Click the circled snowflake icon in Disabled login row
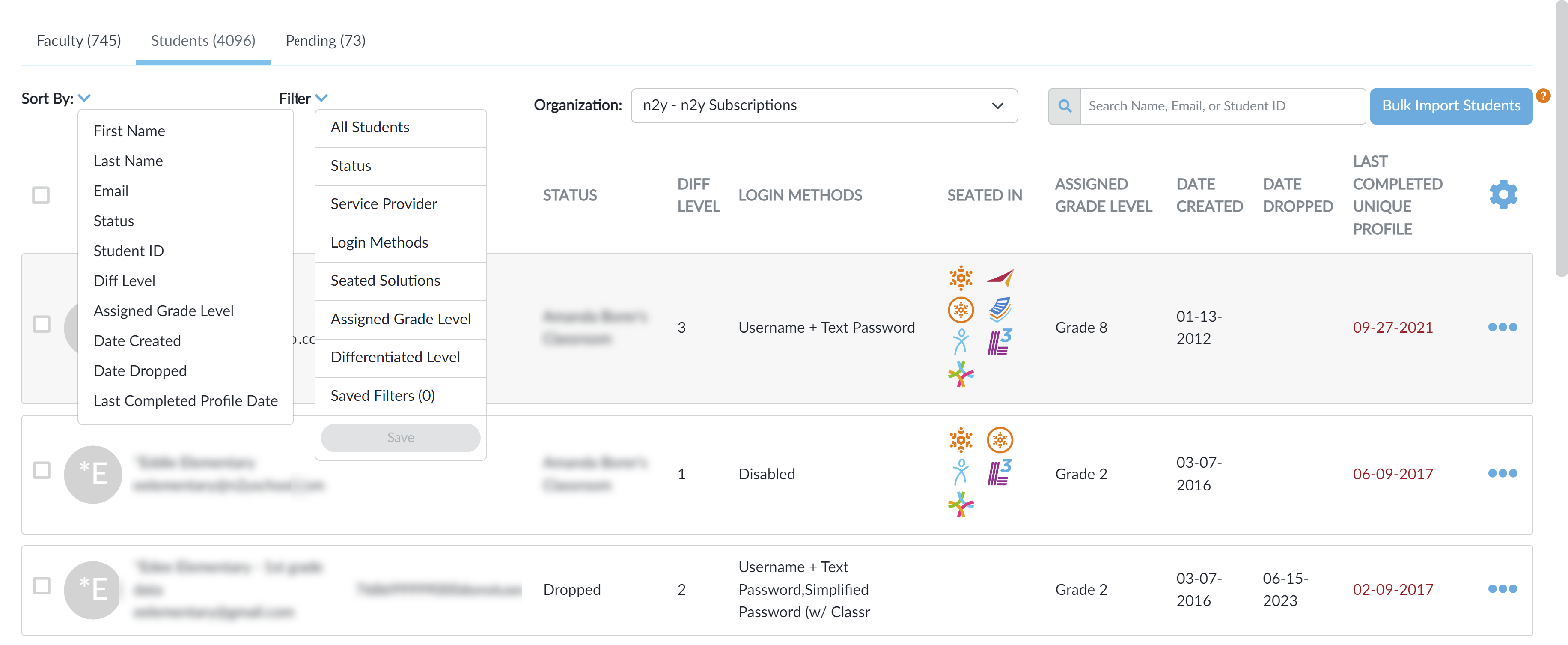The width and height of the screenshot is (1568, 645). pyautogui.click(x=1000, y=440)
